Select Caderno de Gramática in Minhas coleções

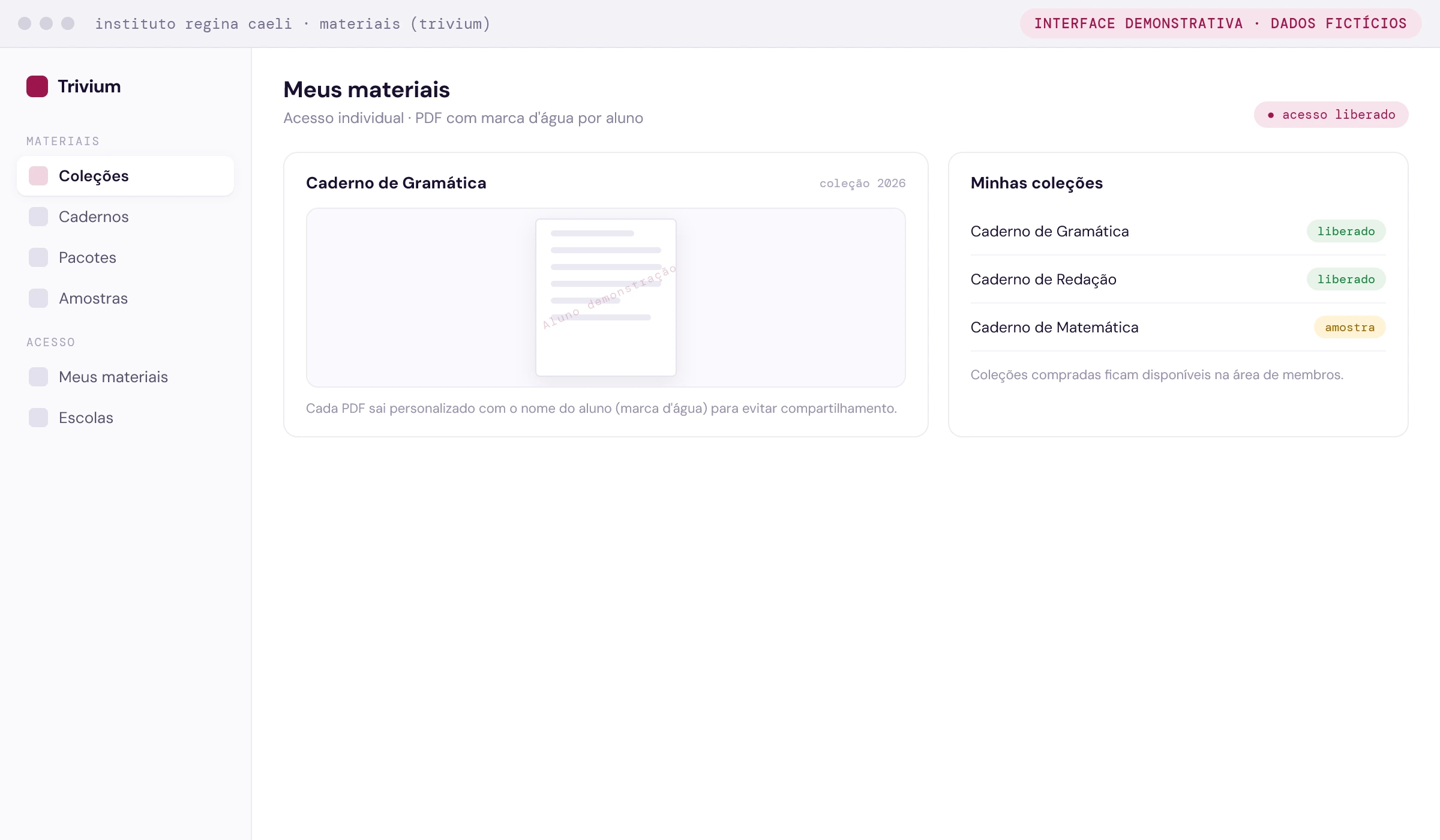click(1178, 231)
